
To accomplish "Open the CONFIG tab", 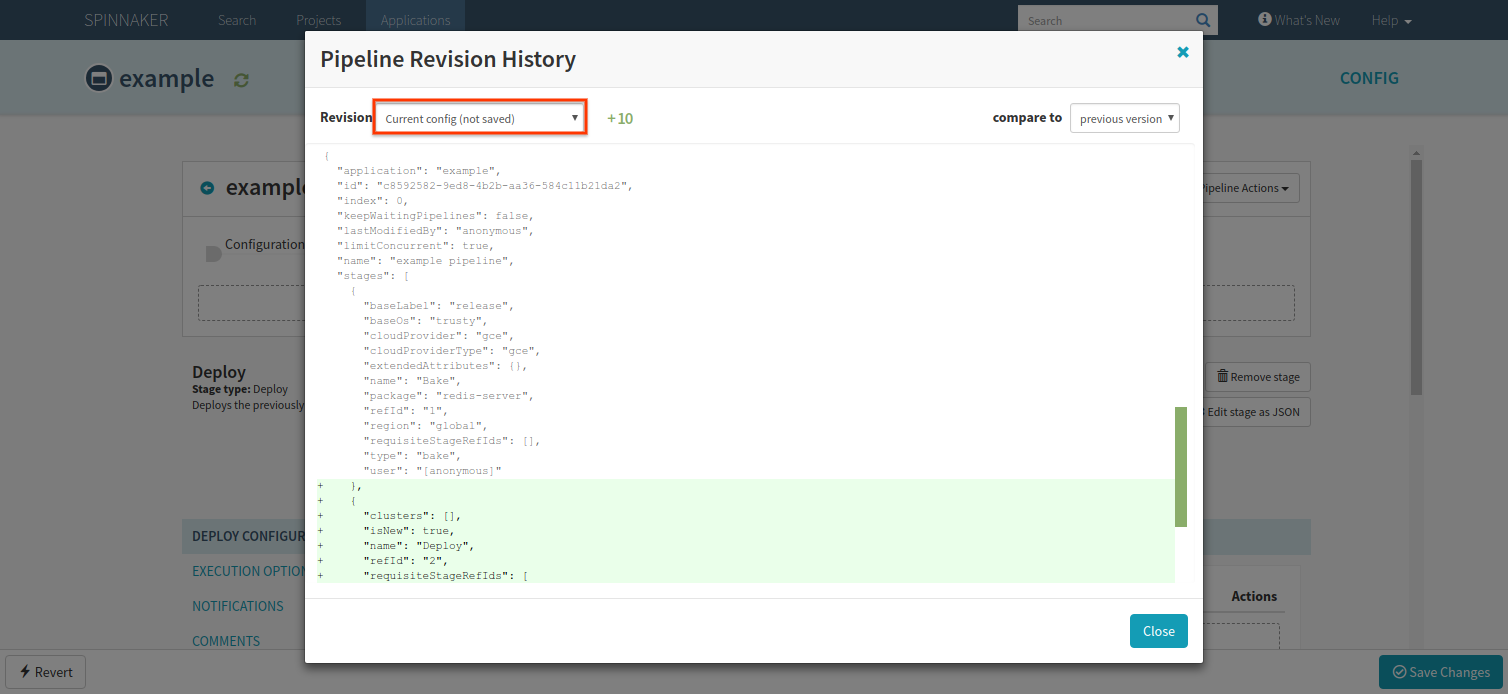I will coord(1369,78).
